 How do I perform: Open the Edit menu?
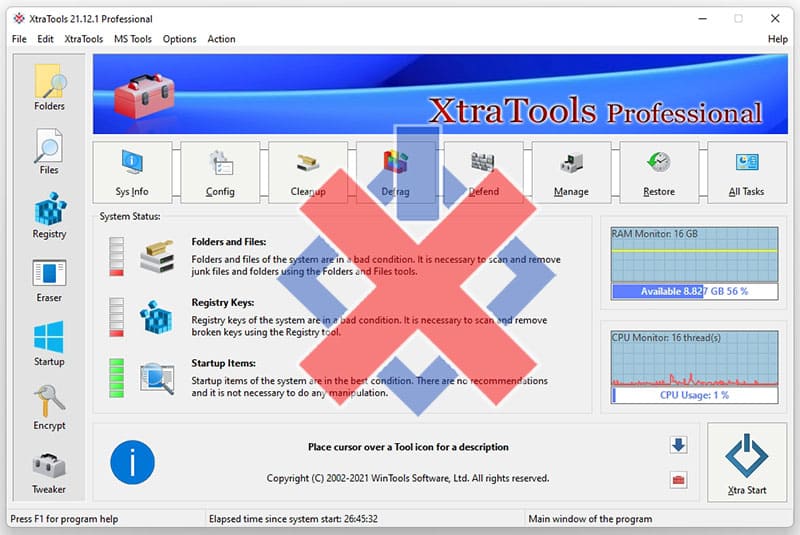pos(45,39)
